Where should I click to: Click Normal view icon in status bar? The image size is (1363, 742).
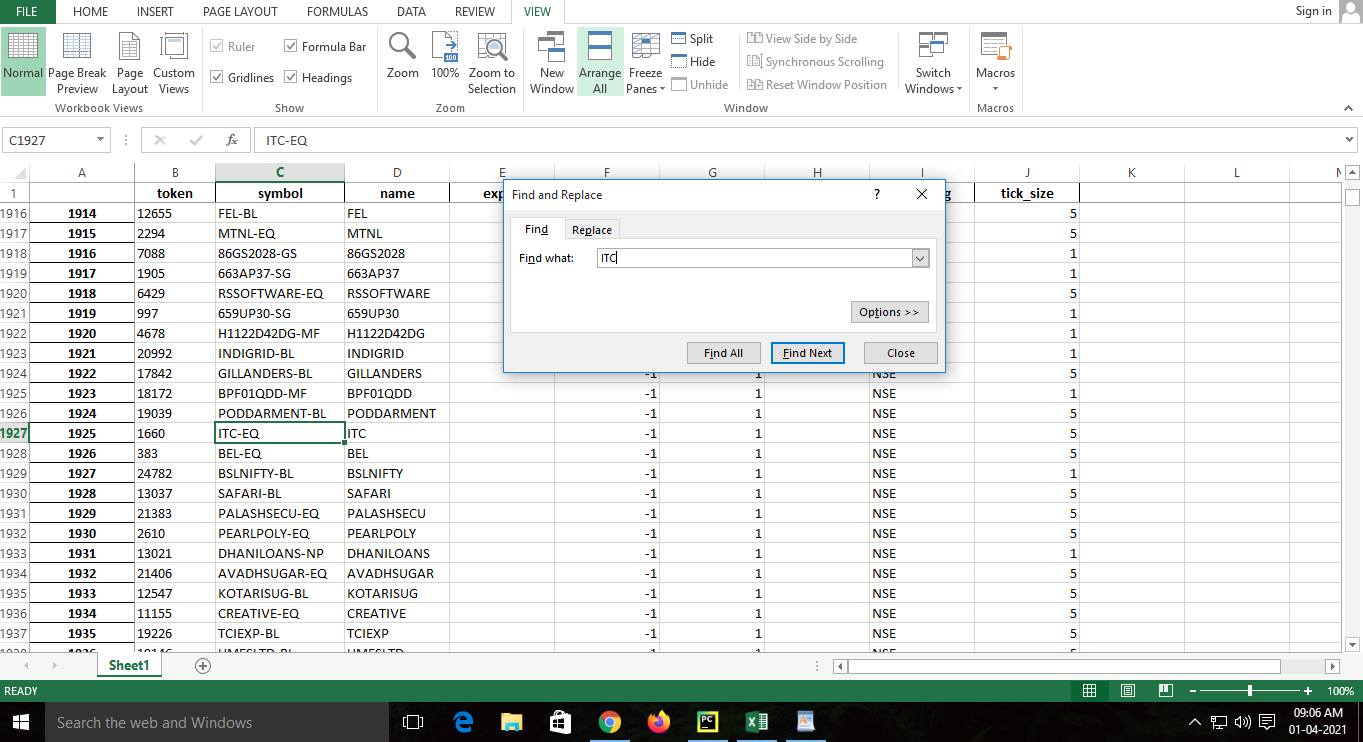point(1090,691)
